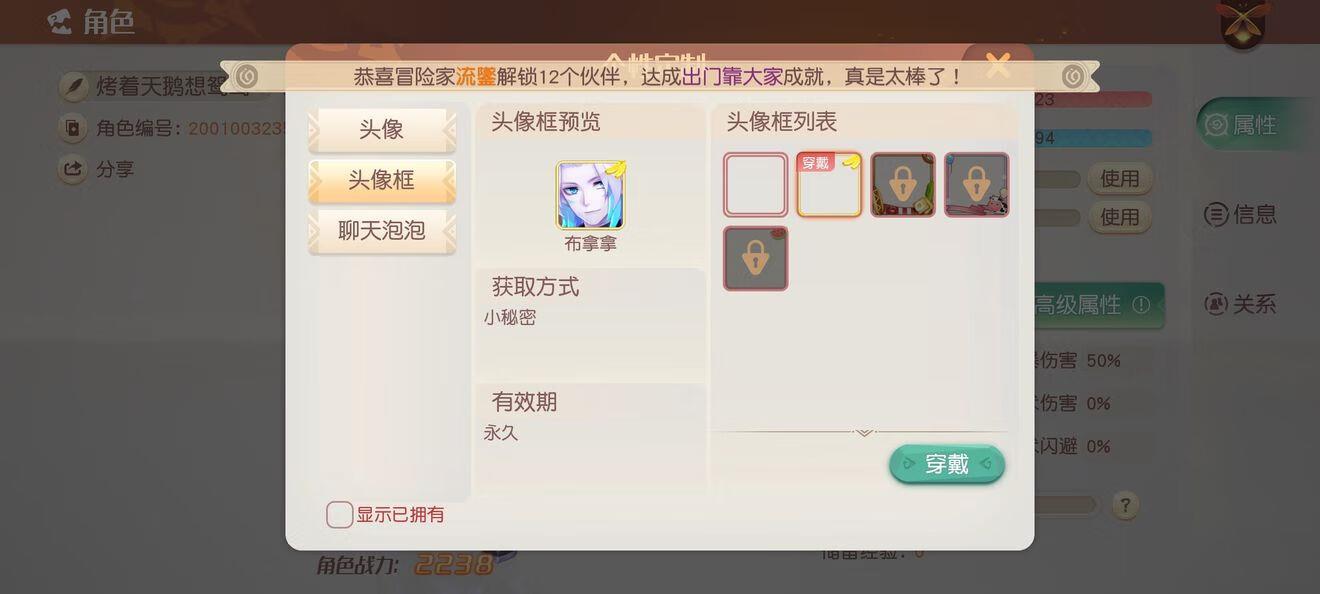Switch to the 头像 tab

[x=382, y=130]
